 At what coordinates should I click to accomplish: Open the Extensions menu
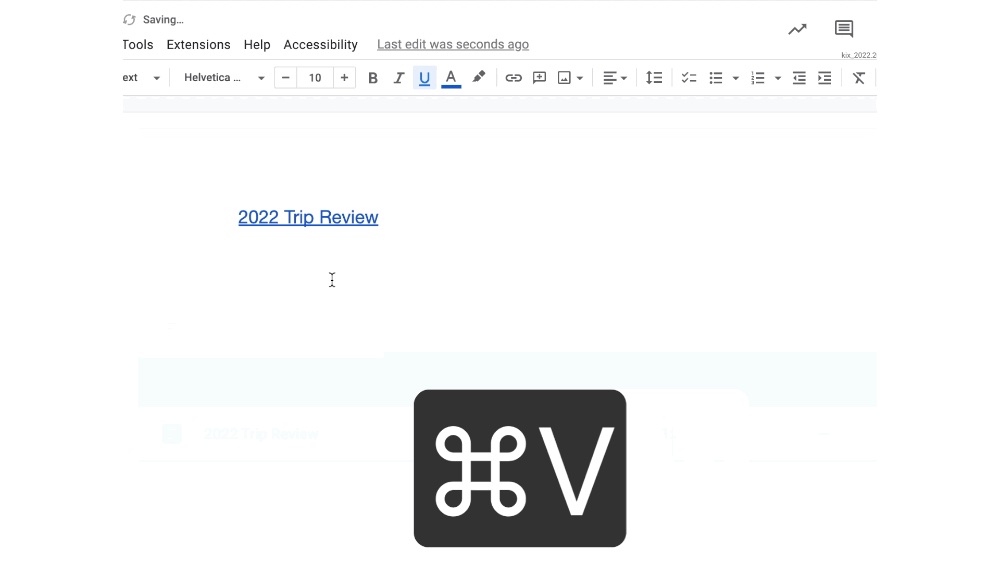click(198, 45)
